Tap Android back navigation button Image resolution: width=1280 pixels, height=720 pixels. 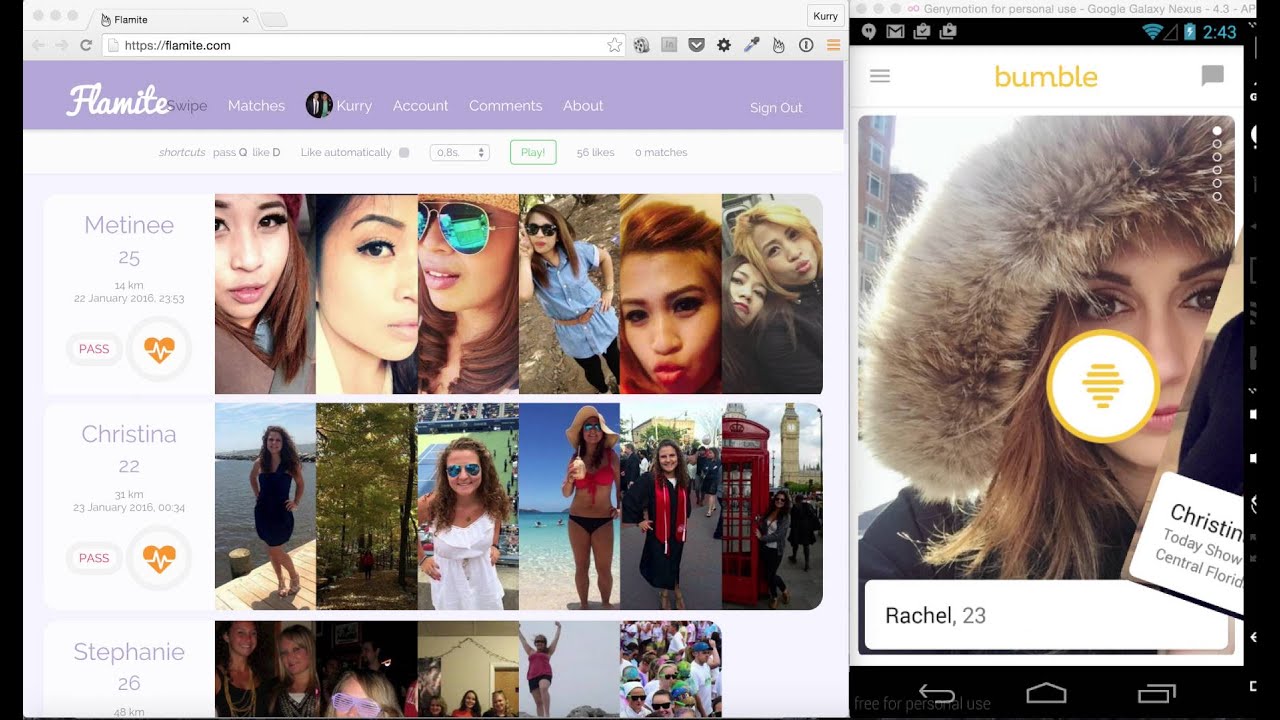(937, 693)
